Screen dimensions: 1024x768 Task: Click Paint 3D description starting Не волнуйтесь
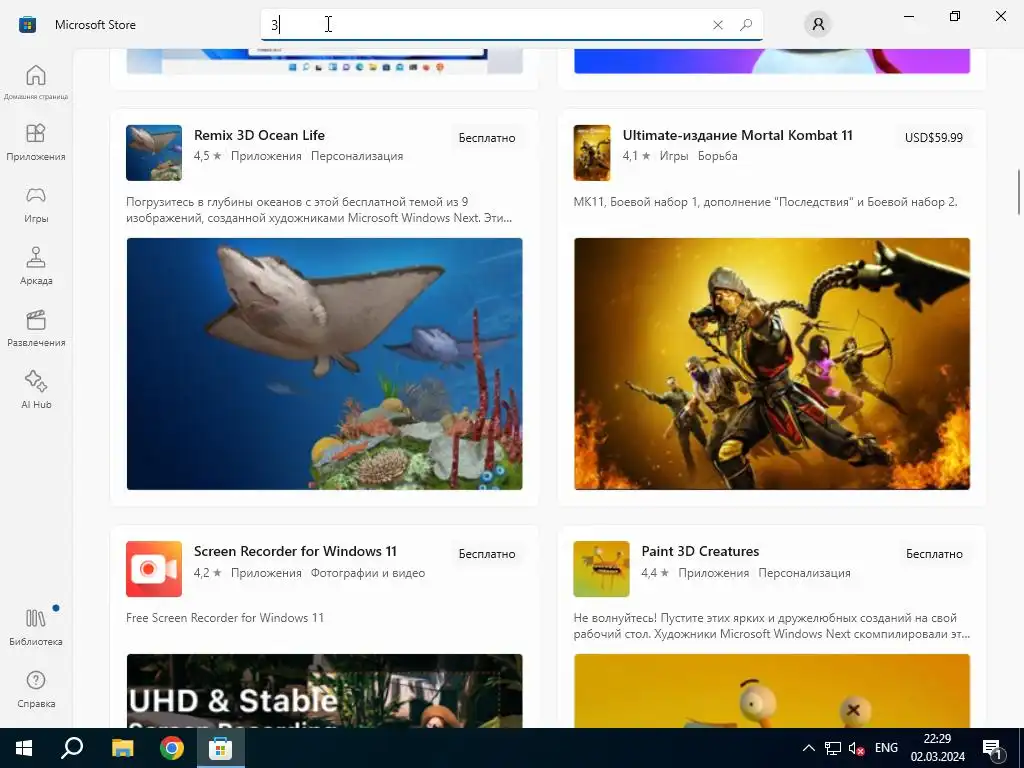(x=772, y=626)
